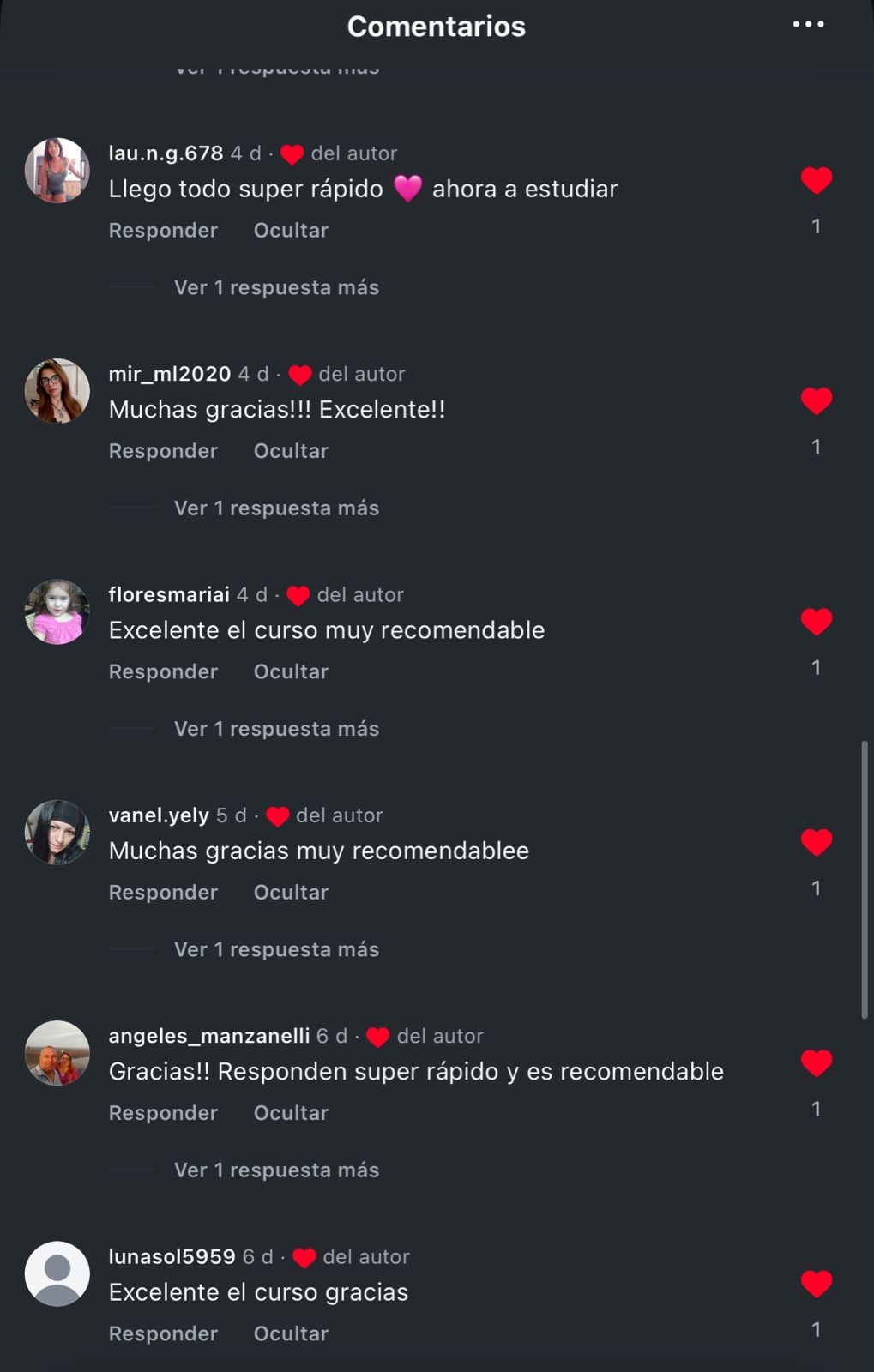Open floresmariai's avatar
This screenshot has width=874, height=1372.
tap(57, 611)
